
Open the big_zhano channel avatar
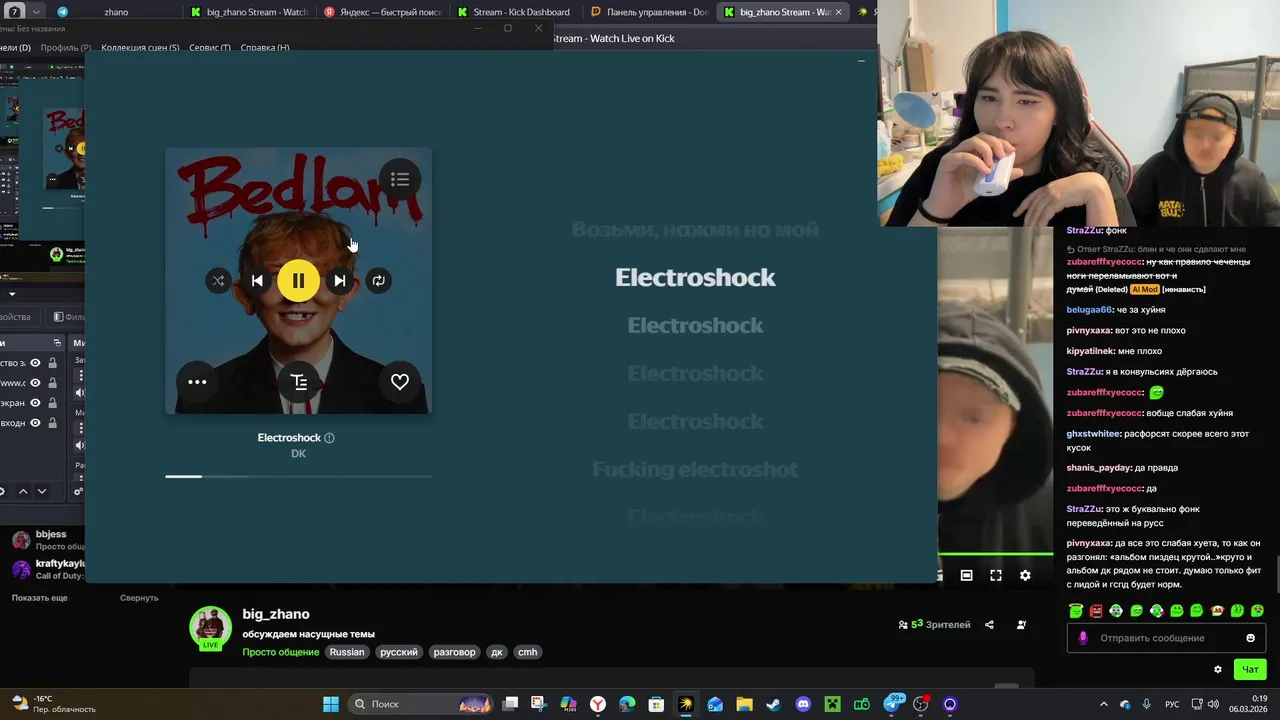click(210, 627)
